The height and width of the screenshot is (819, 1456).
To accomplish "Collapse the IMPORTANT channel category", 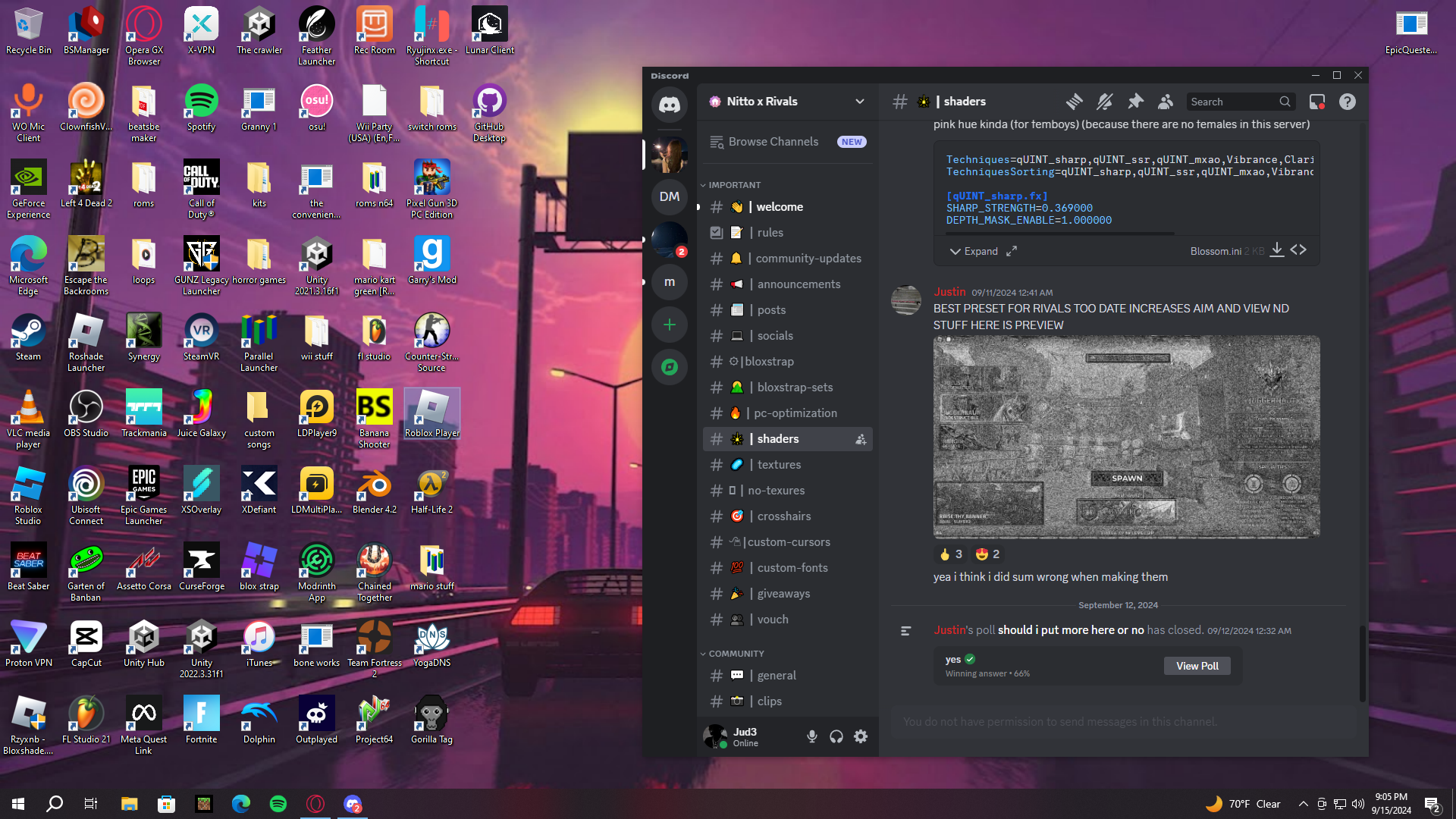I will point(733,185).
